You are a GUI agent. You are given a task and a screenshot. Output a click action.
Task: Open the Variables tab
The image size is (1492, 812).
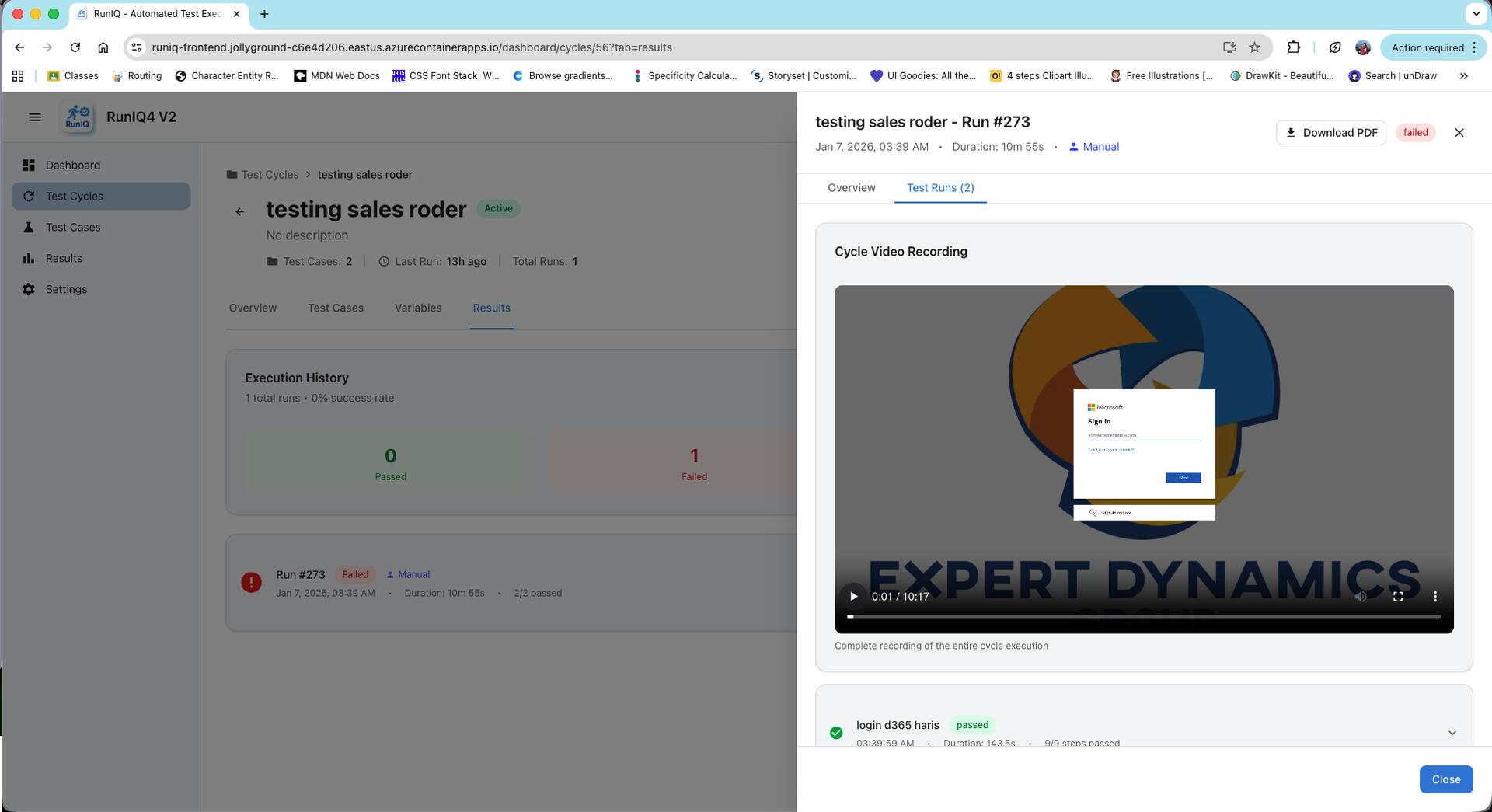click(418, 308)
